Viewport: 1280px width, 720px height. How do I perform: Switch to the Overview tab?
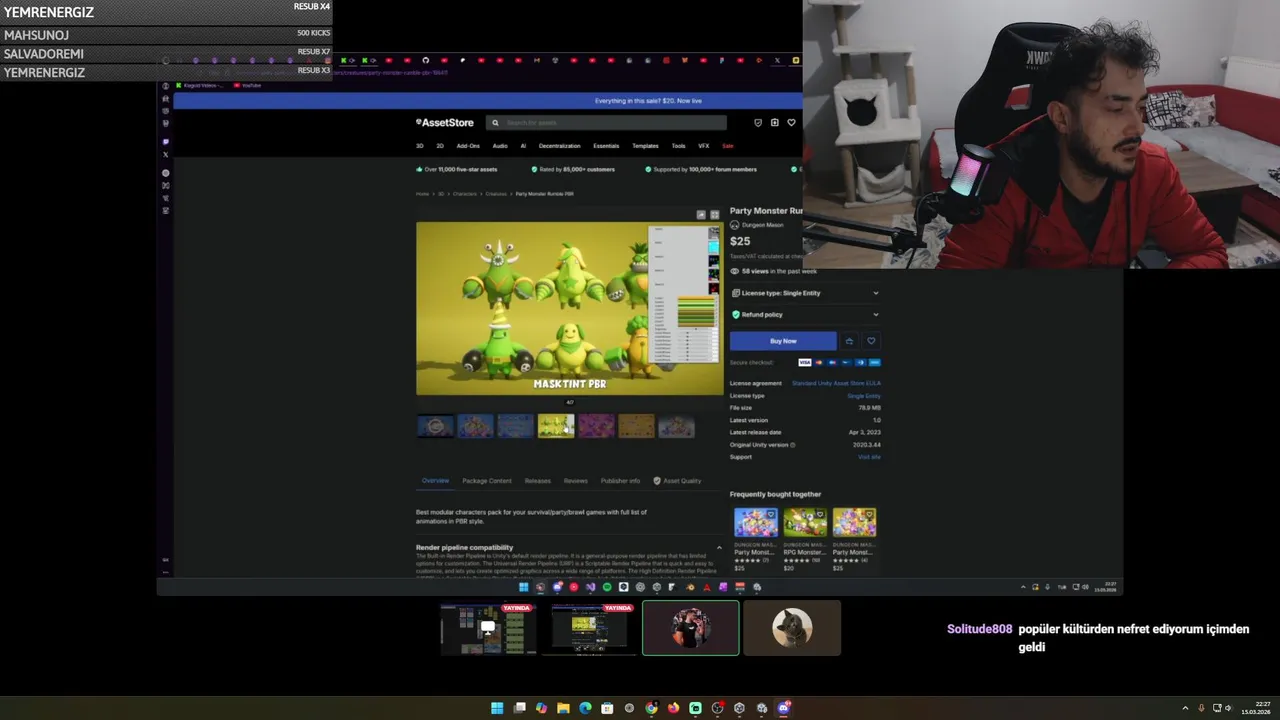[435, 481]
